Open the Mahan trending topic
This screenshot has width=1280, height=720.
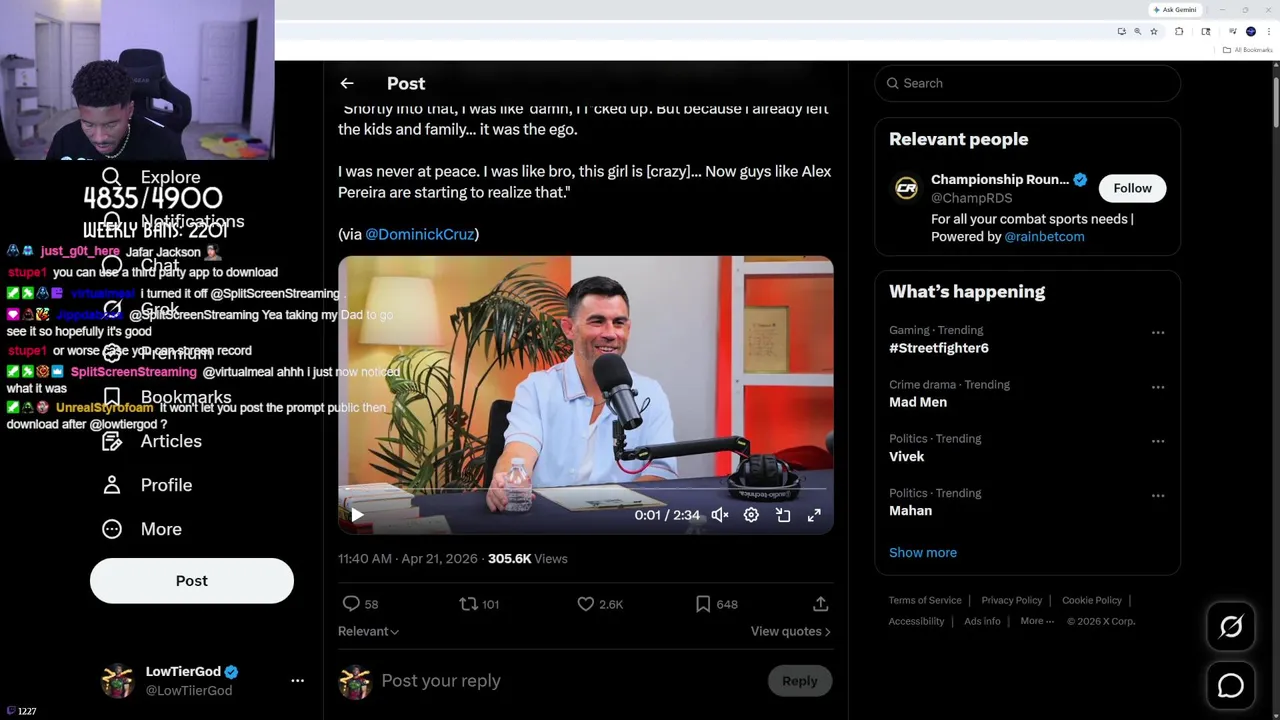point(911,510)
